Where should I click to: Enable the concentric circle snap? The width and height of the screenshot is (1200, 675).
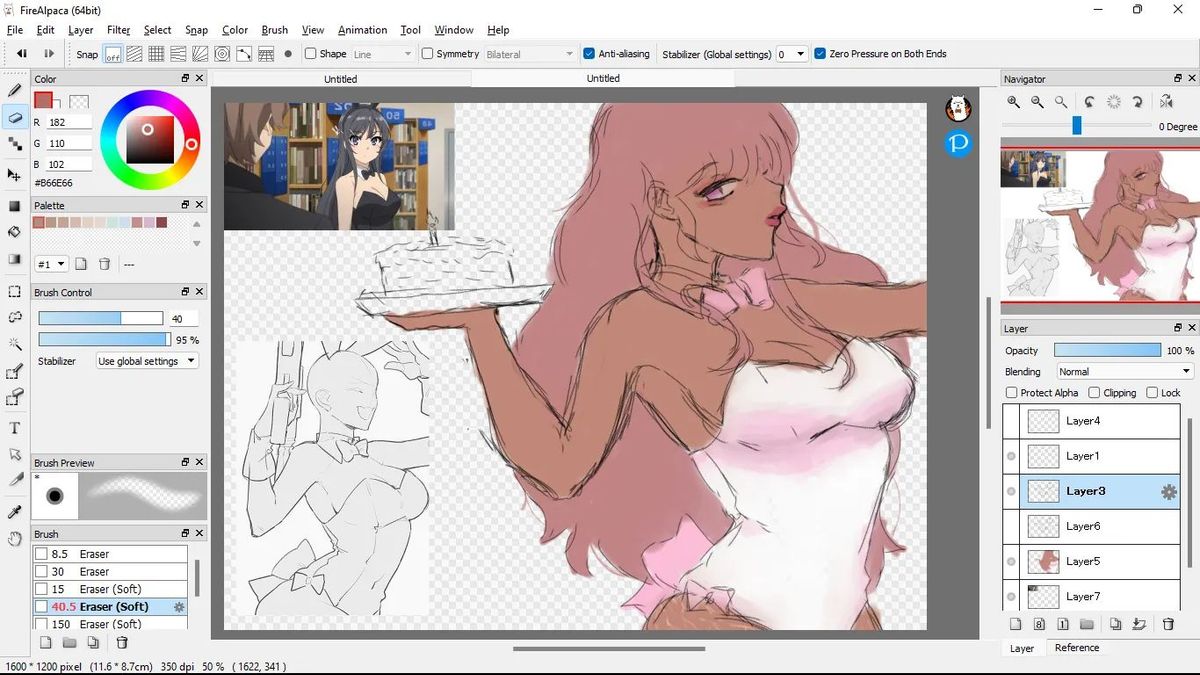222,54
